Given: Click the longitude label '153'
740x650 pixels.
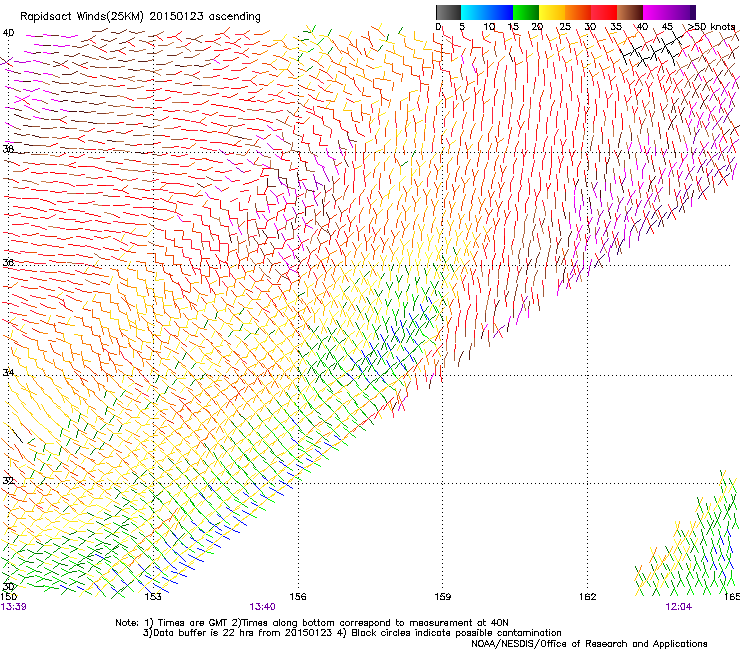Looking at the screenshot, I should coord(152,597).
